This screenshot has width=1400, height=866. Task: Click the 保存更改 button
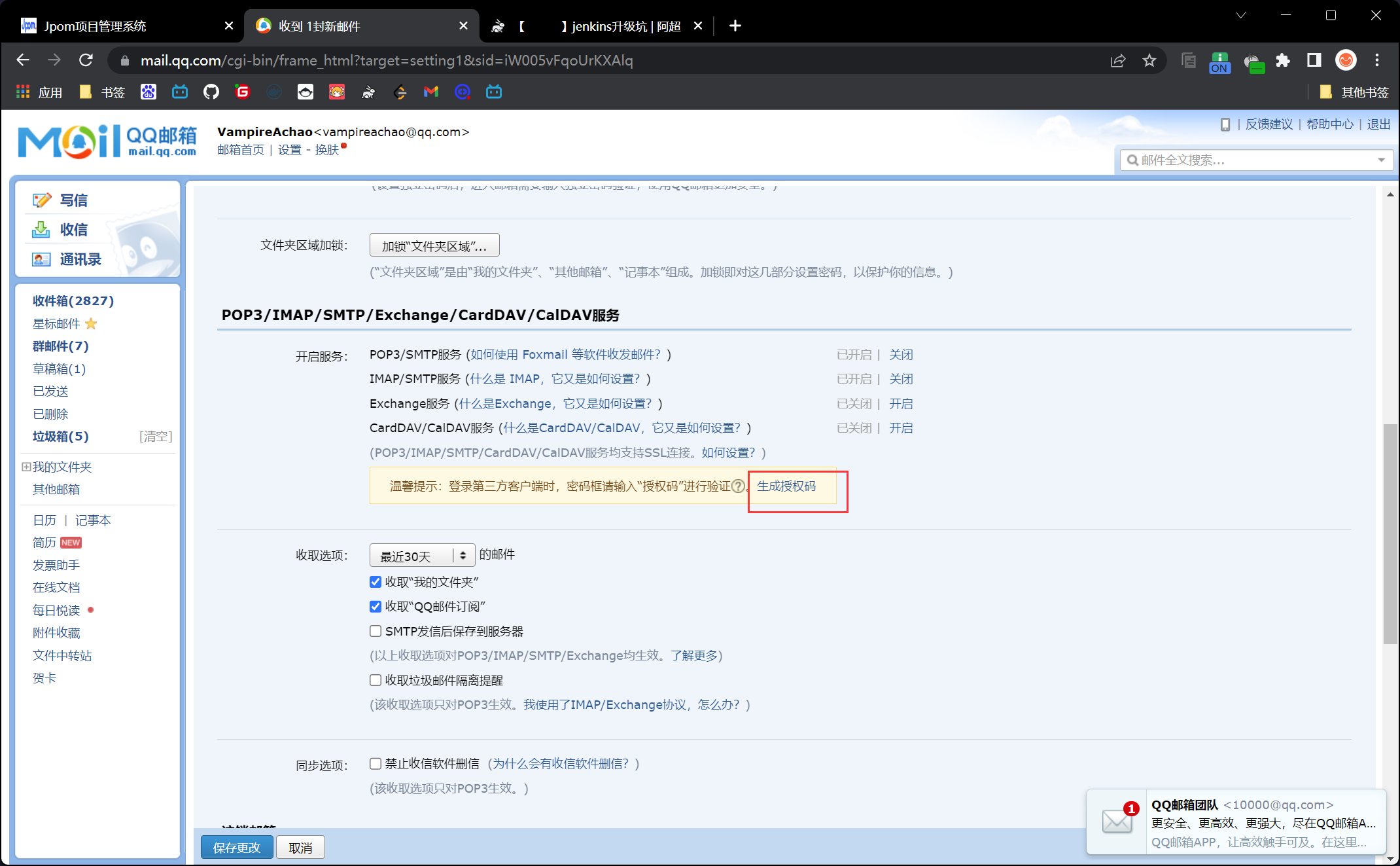tap(237, 847)
